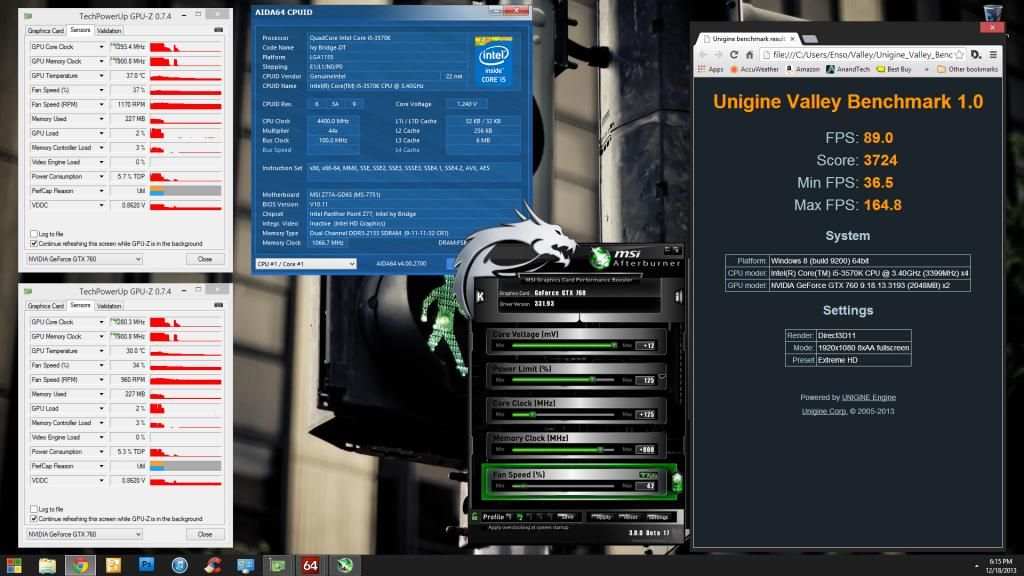The width and height of the screenshot is (1024, 576).
Task: Select the Sensors tab in the bottom GPU-Z window
Action: tap(80, 305)
